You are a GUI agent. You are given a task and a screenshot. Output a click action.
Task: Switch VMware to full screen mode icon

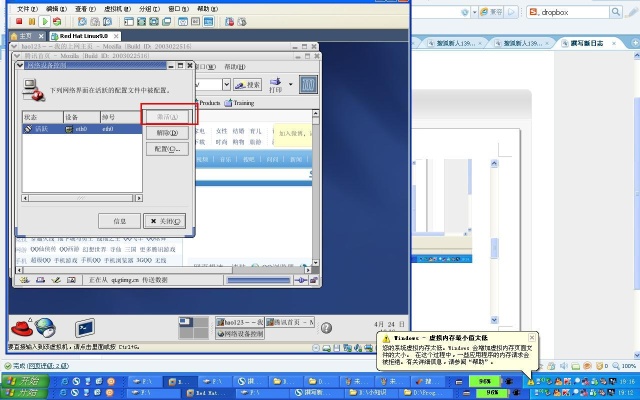[x=141, y=22]
